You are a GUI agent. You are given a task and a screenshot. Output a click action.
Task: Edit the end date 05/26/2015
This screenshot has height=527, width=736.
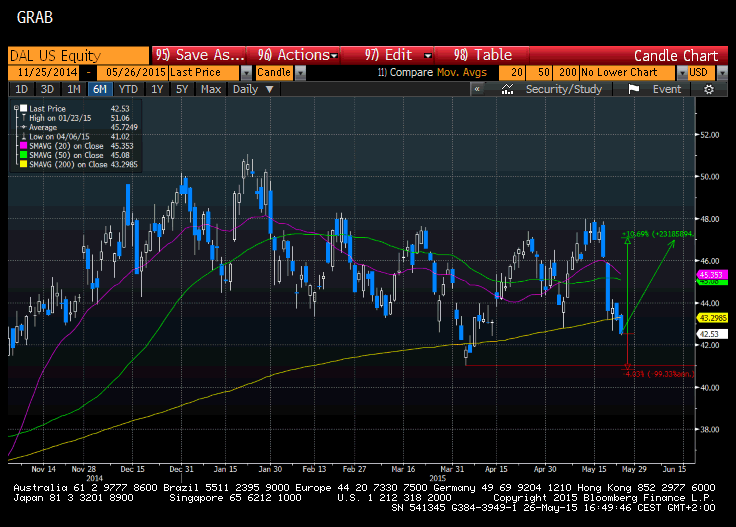pyautogui.click(x=132, y=73)
